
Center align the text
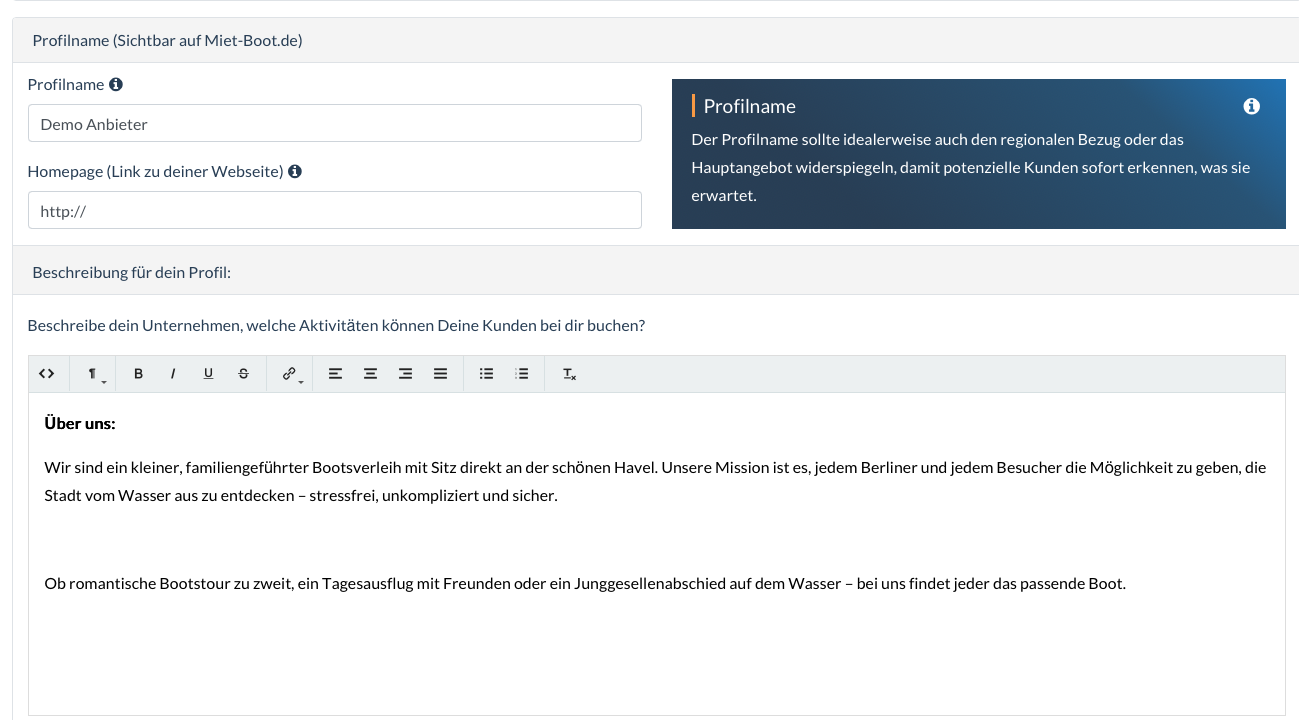(370, 374)
